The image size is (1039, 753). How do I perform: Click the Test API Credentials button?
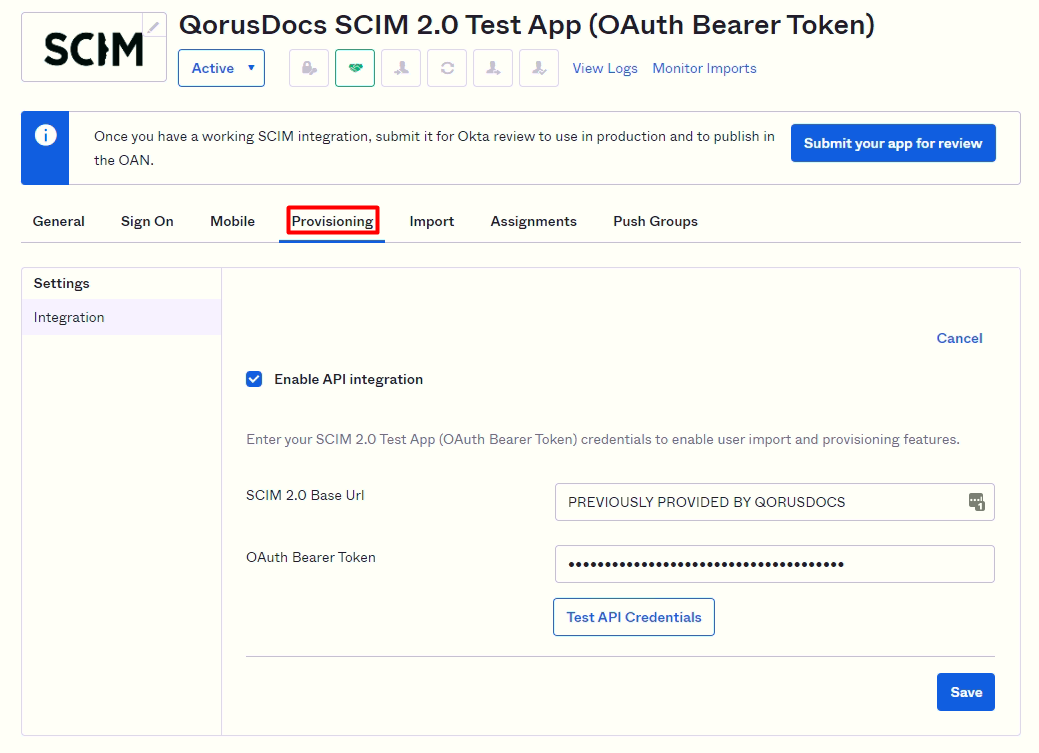point(634,617)
